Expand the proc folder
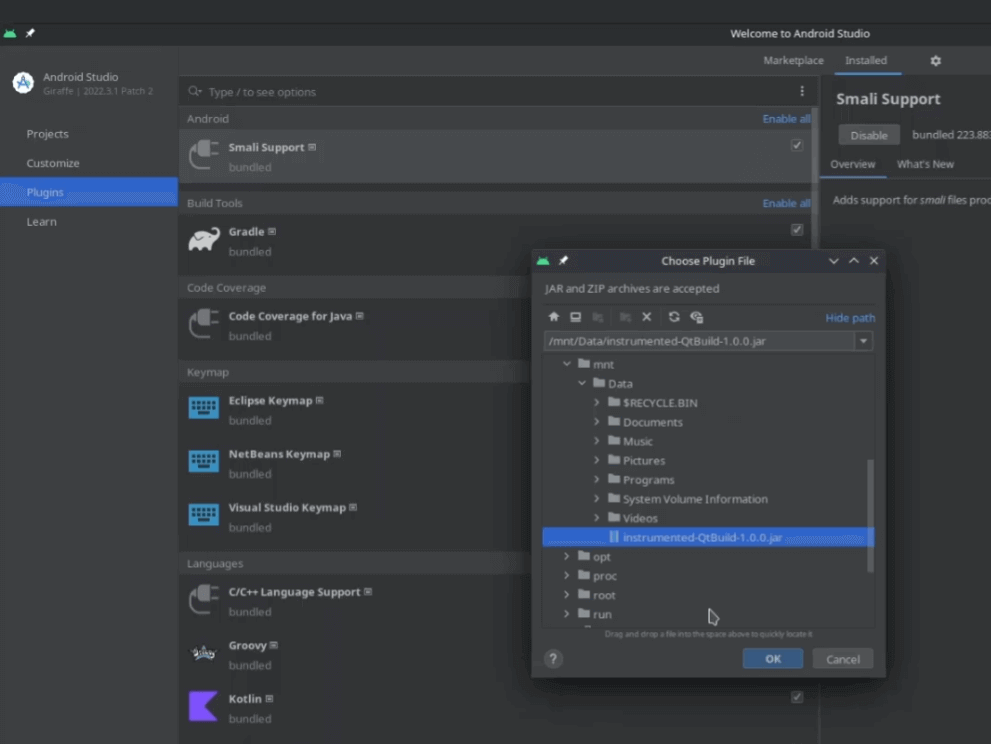The height and width of the screenshot is (744, 991). click(567, 575)
